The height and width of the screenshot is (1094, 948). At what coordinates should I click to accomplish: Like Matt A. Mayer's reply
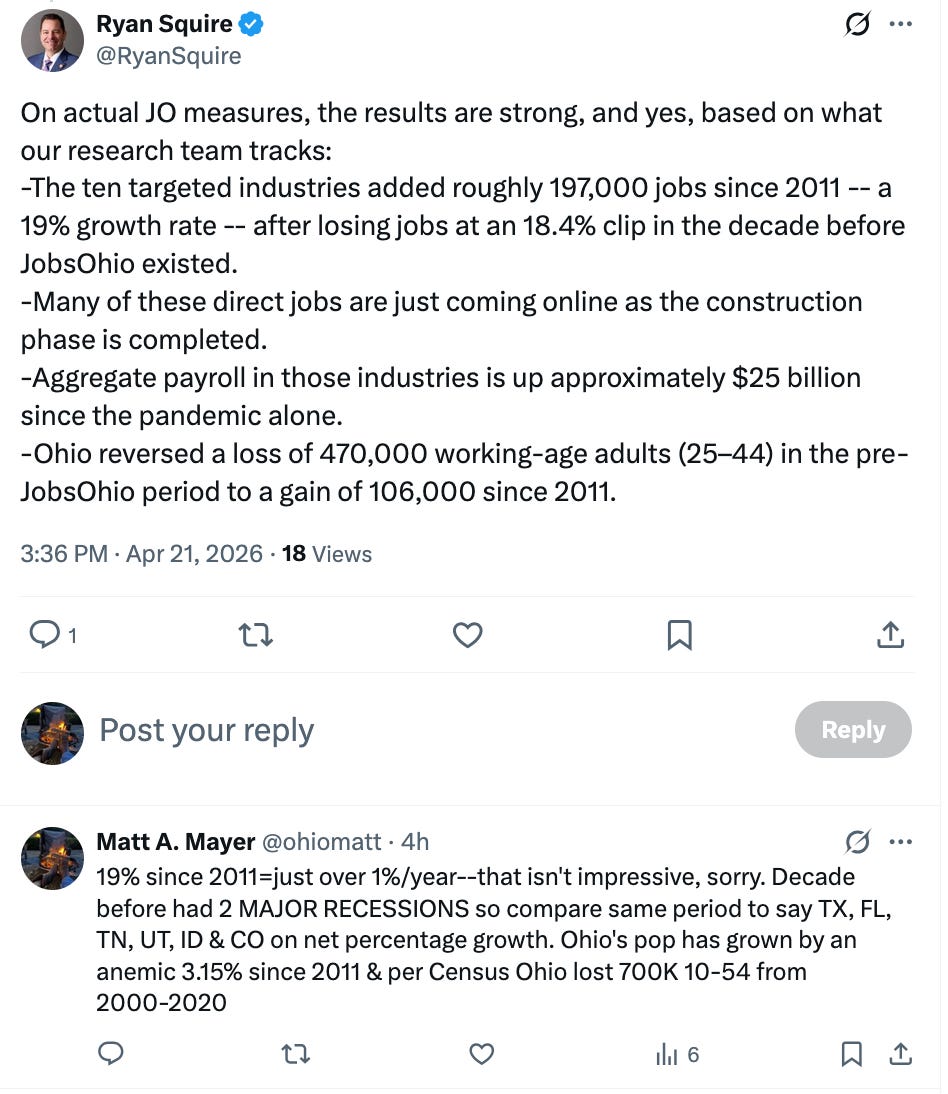(481, 1054)
